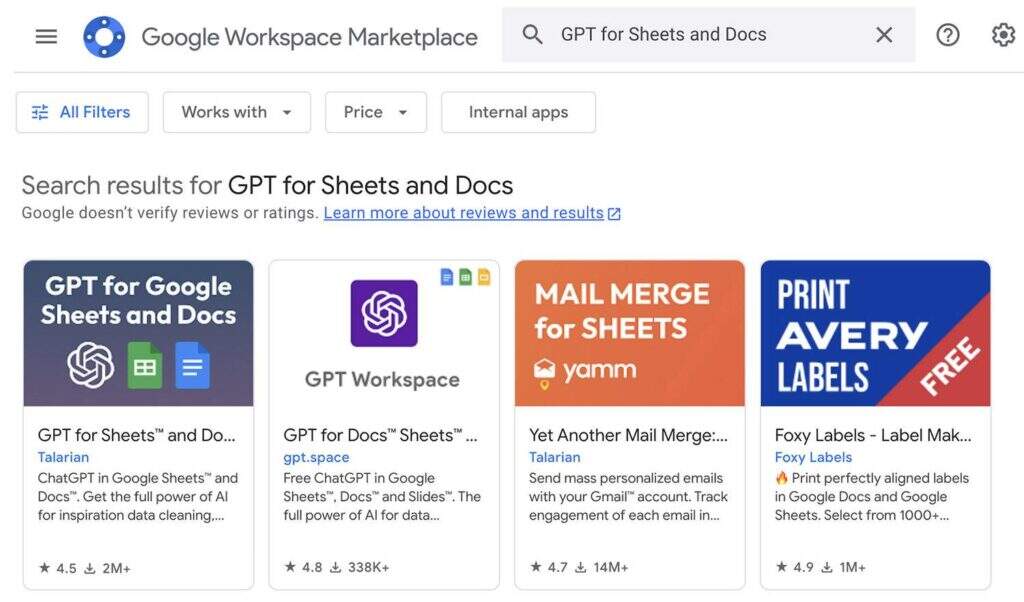Open the All Filters panel

(82, 112)
